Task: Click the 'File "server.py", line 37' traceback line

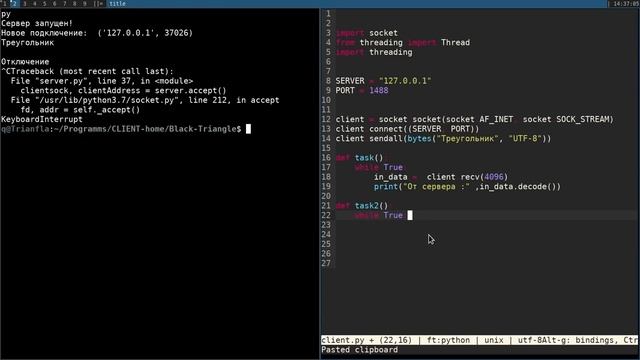Action: click(x=102, y=81)
